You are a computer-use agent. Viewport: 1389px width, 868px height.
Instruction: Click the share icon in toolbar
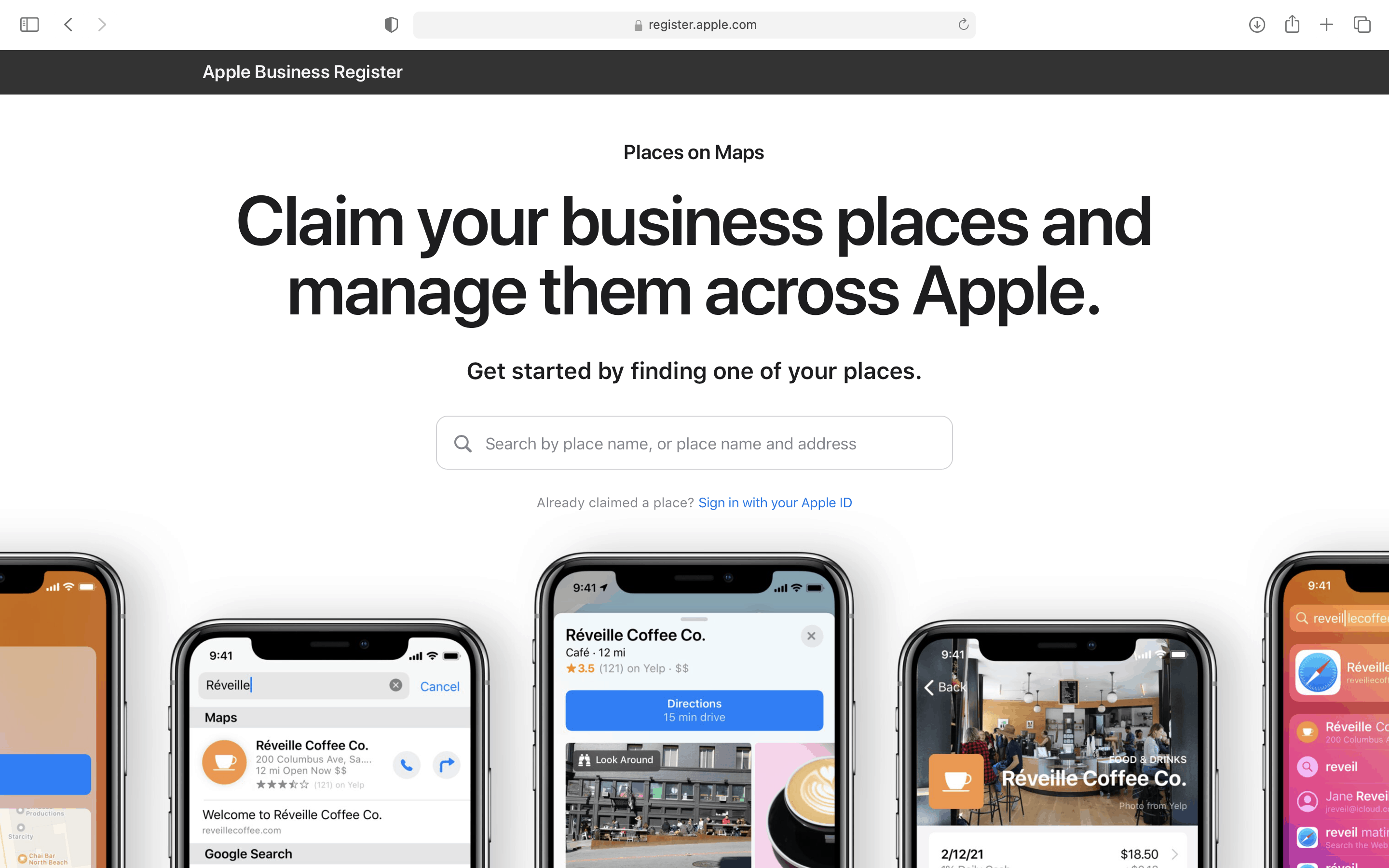pos(1293,24)
